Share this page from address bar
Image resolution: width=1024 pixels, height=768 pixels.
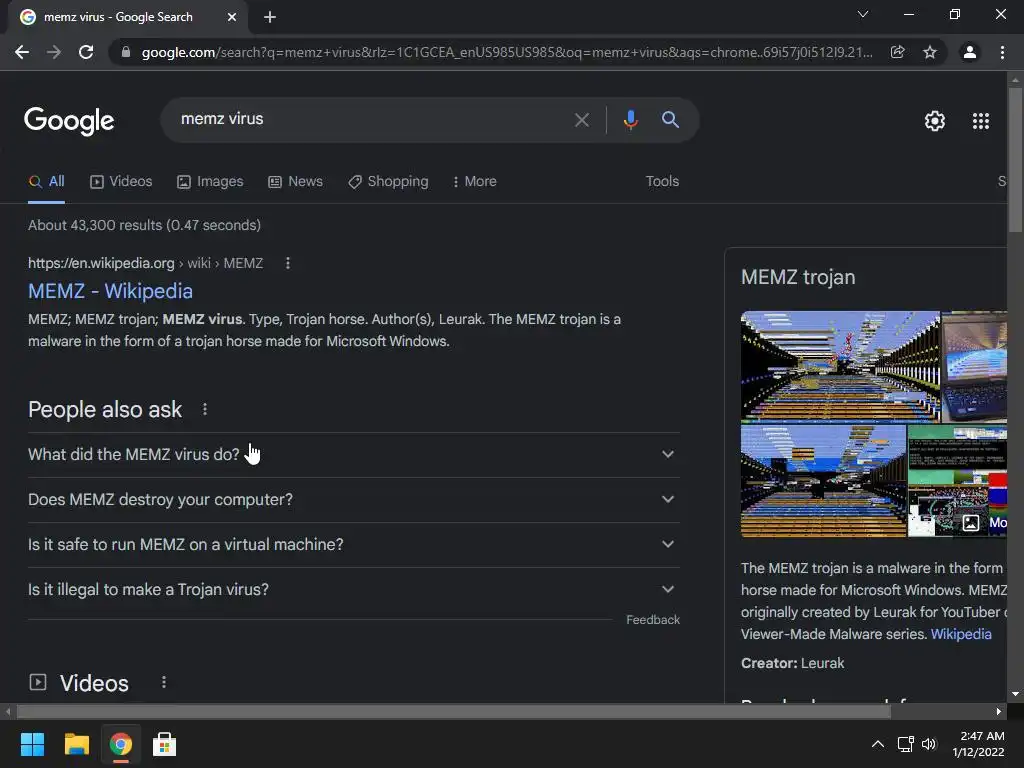[x=897, y=52]
